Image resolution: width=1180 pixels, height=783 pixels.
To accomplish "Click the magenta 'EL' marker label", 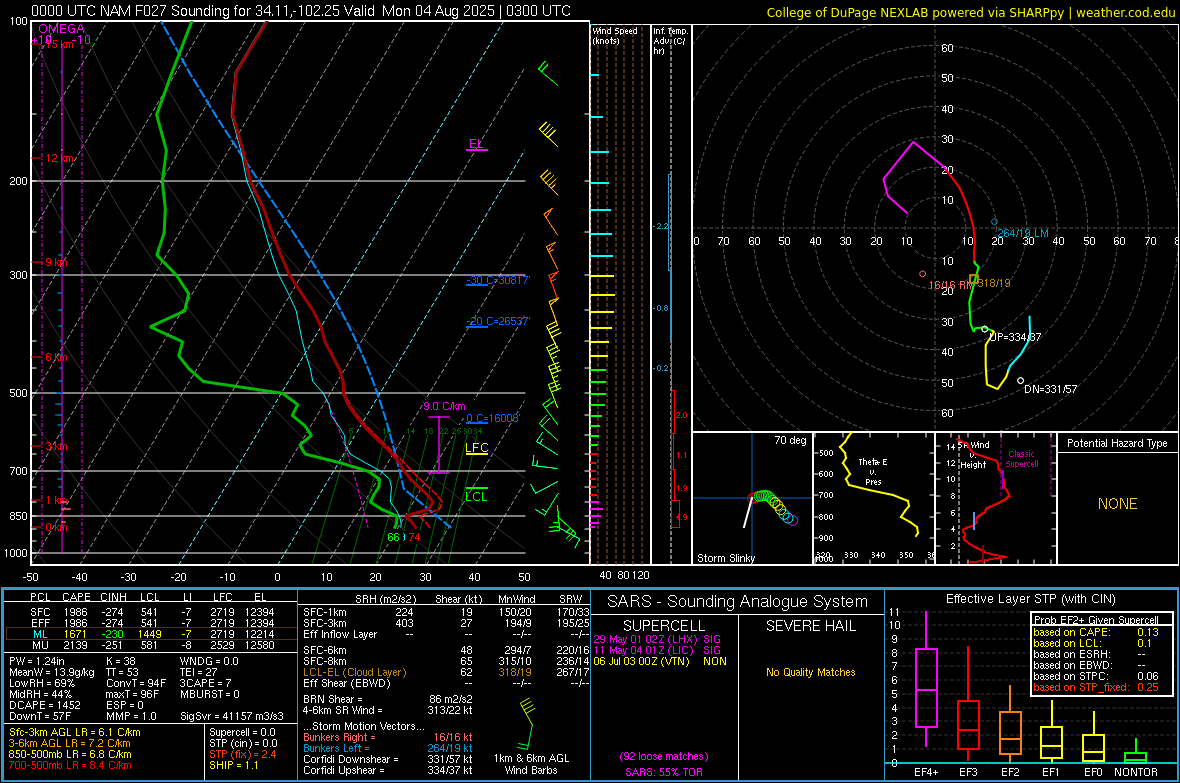I will tap(476, 143).
